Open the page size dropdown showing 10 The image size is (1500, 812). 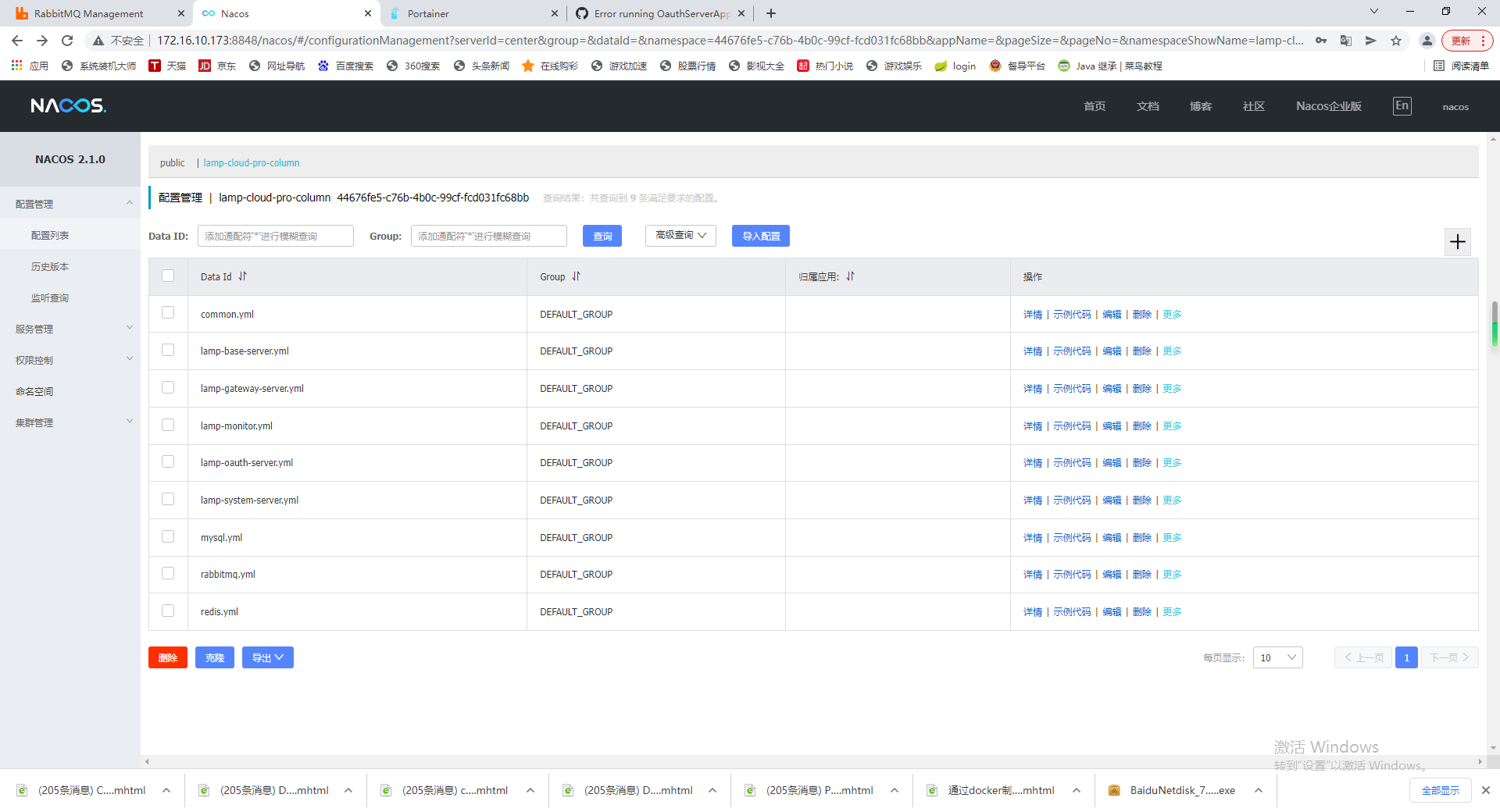click(1277, 657)
